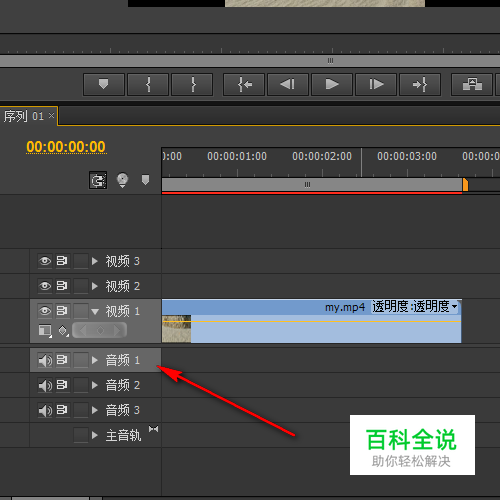Collapse the 视频 1 track

click(x=95, y=312)
